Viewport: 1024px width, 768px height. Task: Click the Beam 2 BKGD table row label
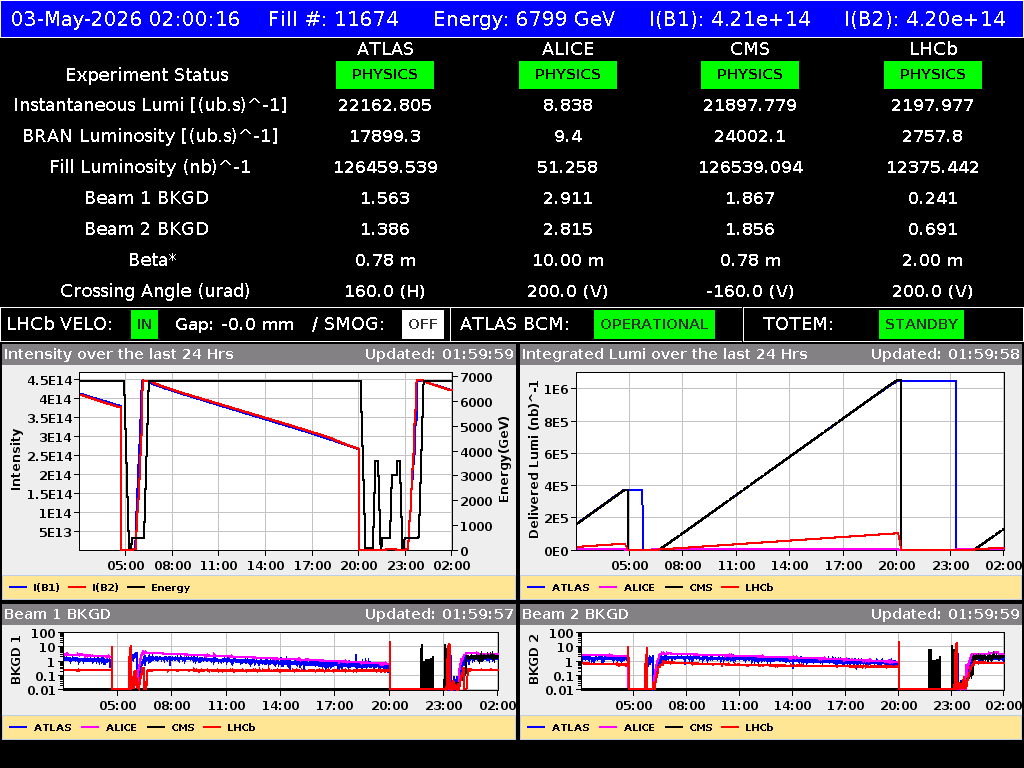coord(147,229)
